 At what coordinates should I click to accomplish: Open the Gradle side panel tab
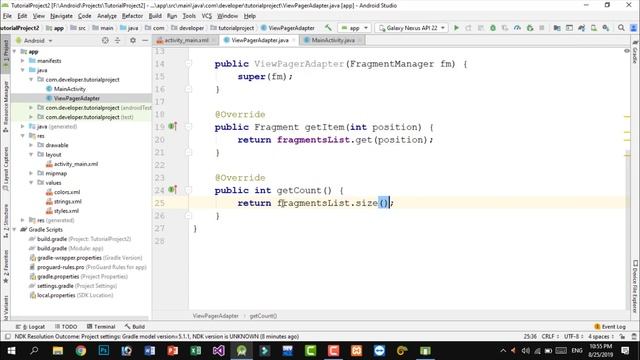[x=635, y=53]
